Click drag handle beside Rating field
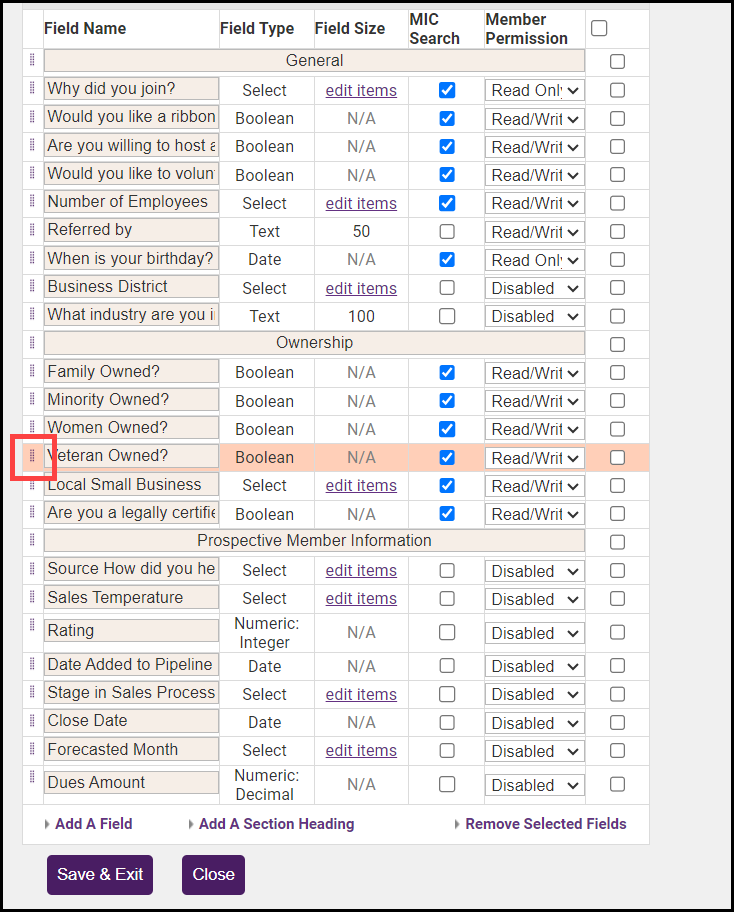 (32, 626)
